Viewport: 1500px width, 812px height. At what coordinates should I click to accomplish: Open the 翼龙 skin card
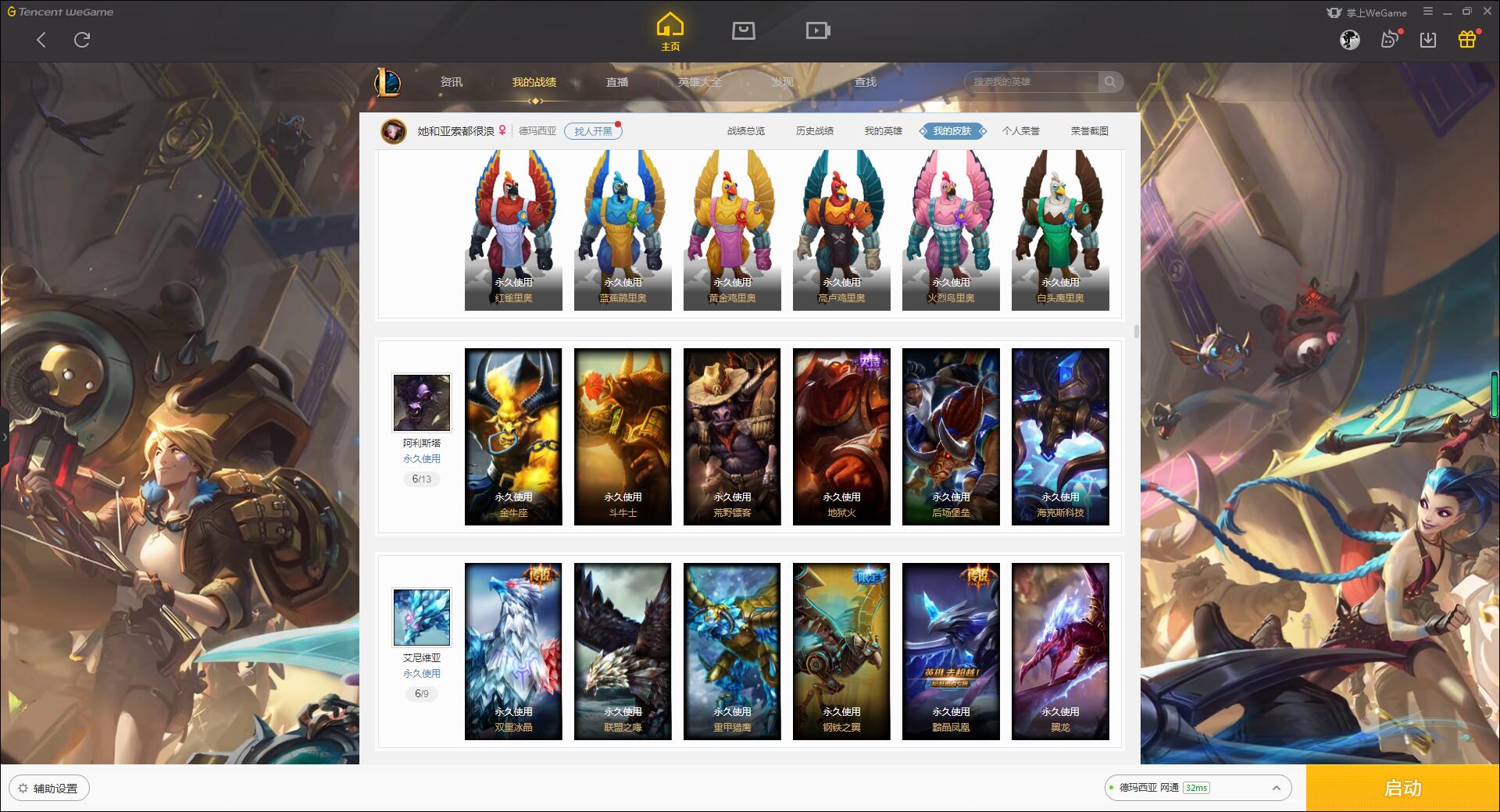point(1060,651)
